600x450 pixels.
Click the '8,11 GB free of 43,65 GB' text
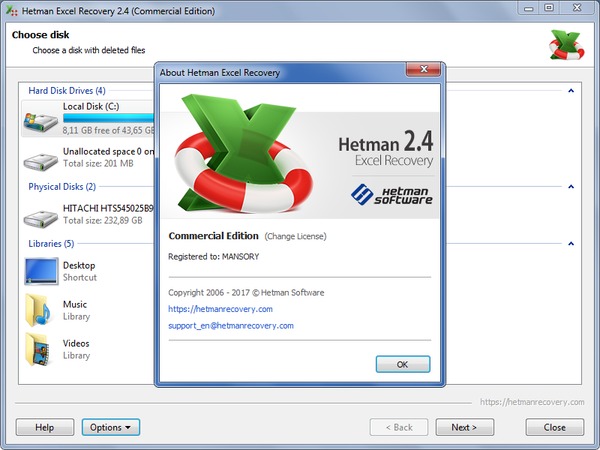tap(109, 130)
